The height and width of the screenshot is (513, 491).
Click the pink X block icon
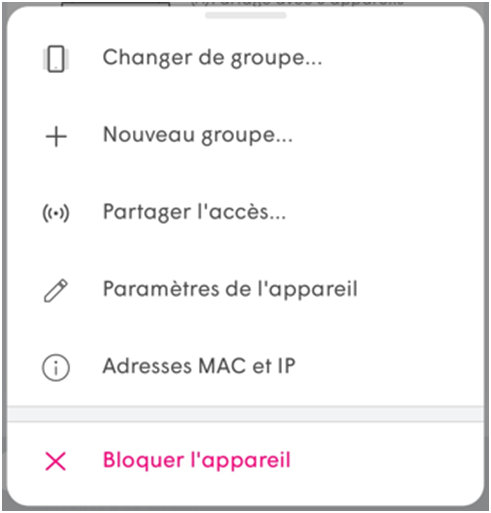pos(56,461)
